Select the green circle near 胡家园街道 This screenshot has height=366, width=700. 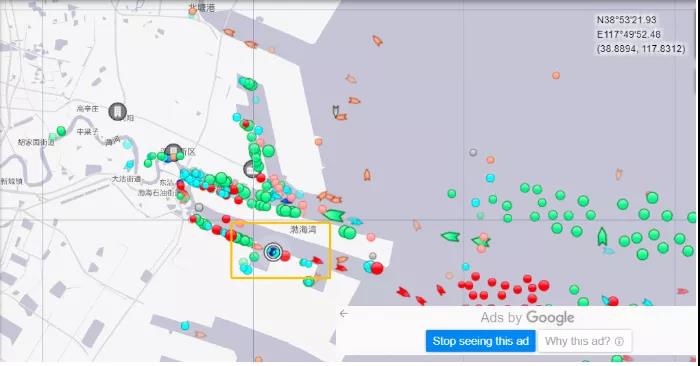point(62,131)
